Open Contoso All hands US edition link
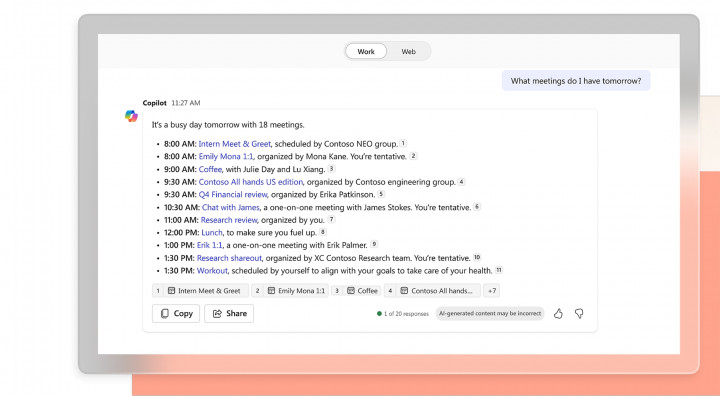The width and height of the screenshot is (720, 396). tap(251, 182)
